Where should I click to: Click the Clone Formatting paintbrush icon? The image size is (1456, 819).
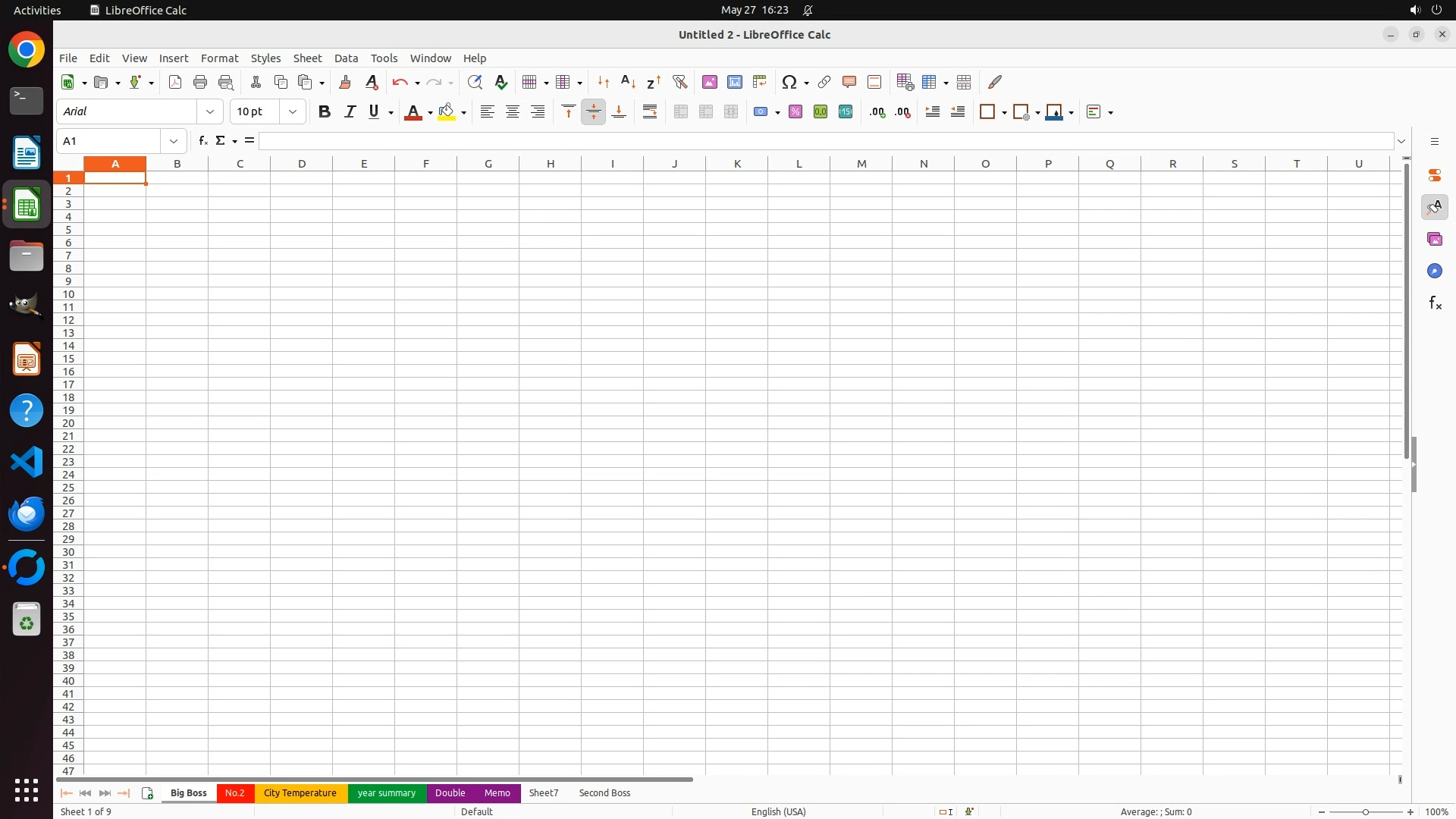pyautogui.click(x=345, y=82)
